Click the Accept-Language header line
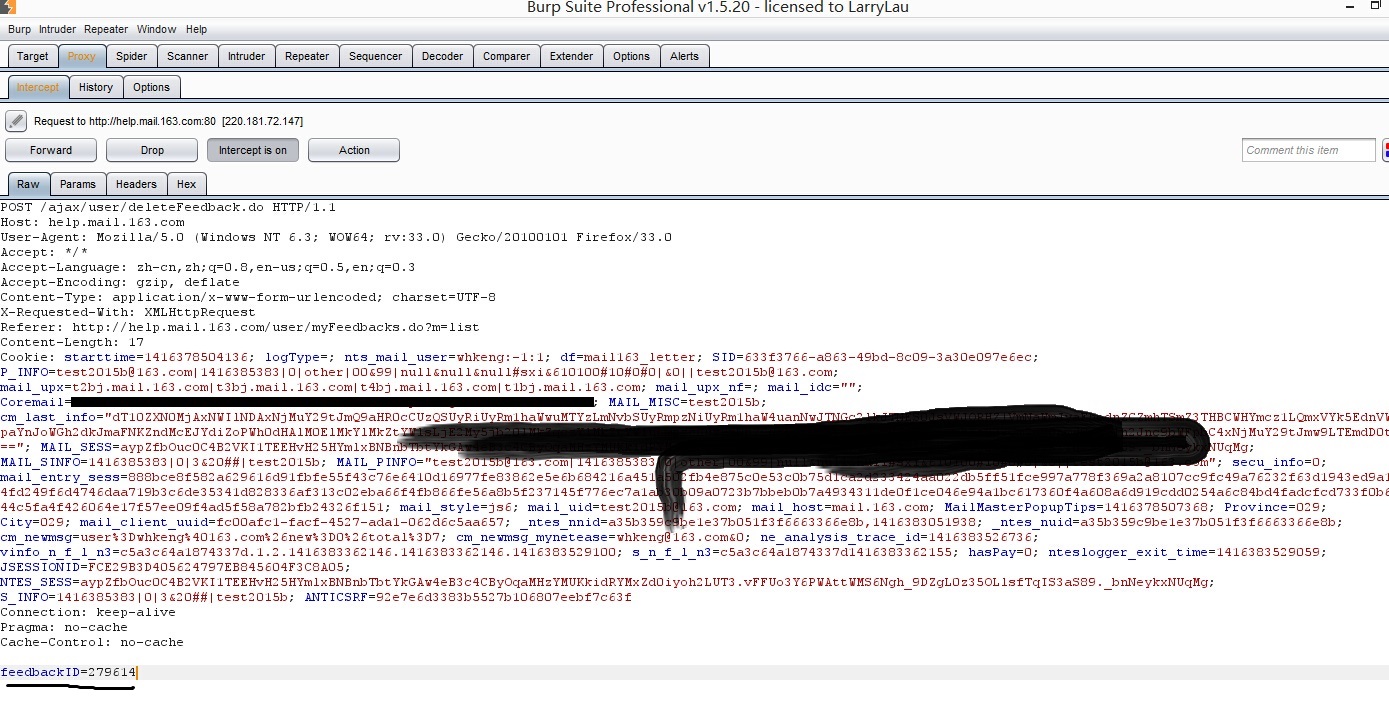Viewport: 1389px width, 701px height. 207,267
